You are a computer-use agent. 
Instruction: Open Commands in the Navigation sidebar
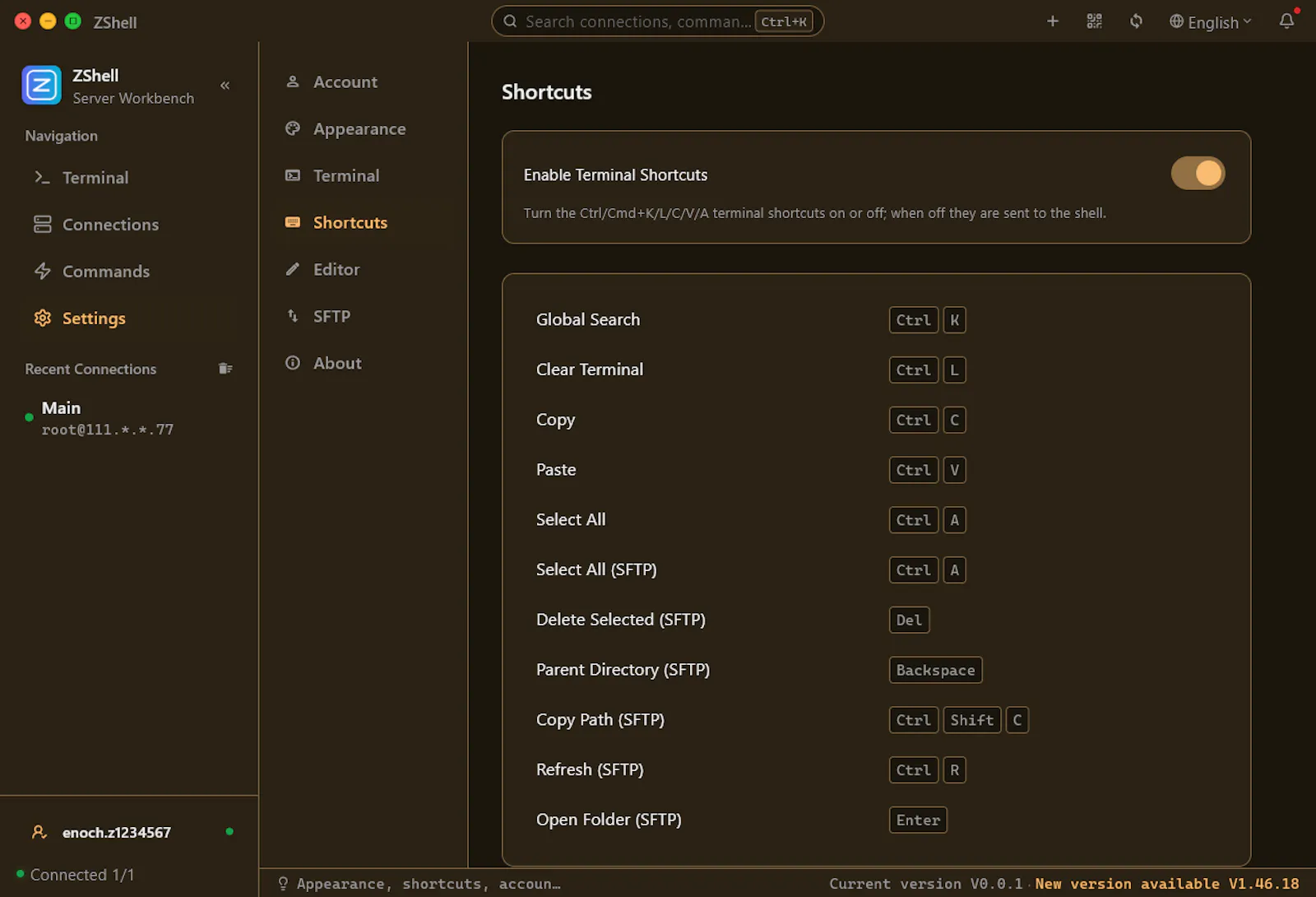click(129, 272)
